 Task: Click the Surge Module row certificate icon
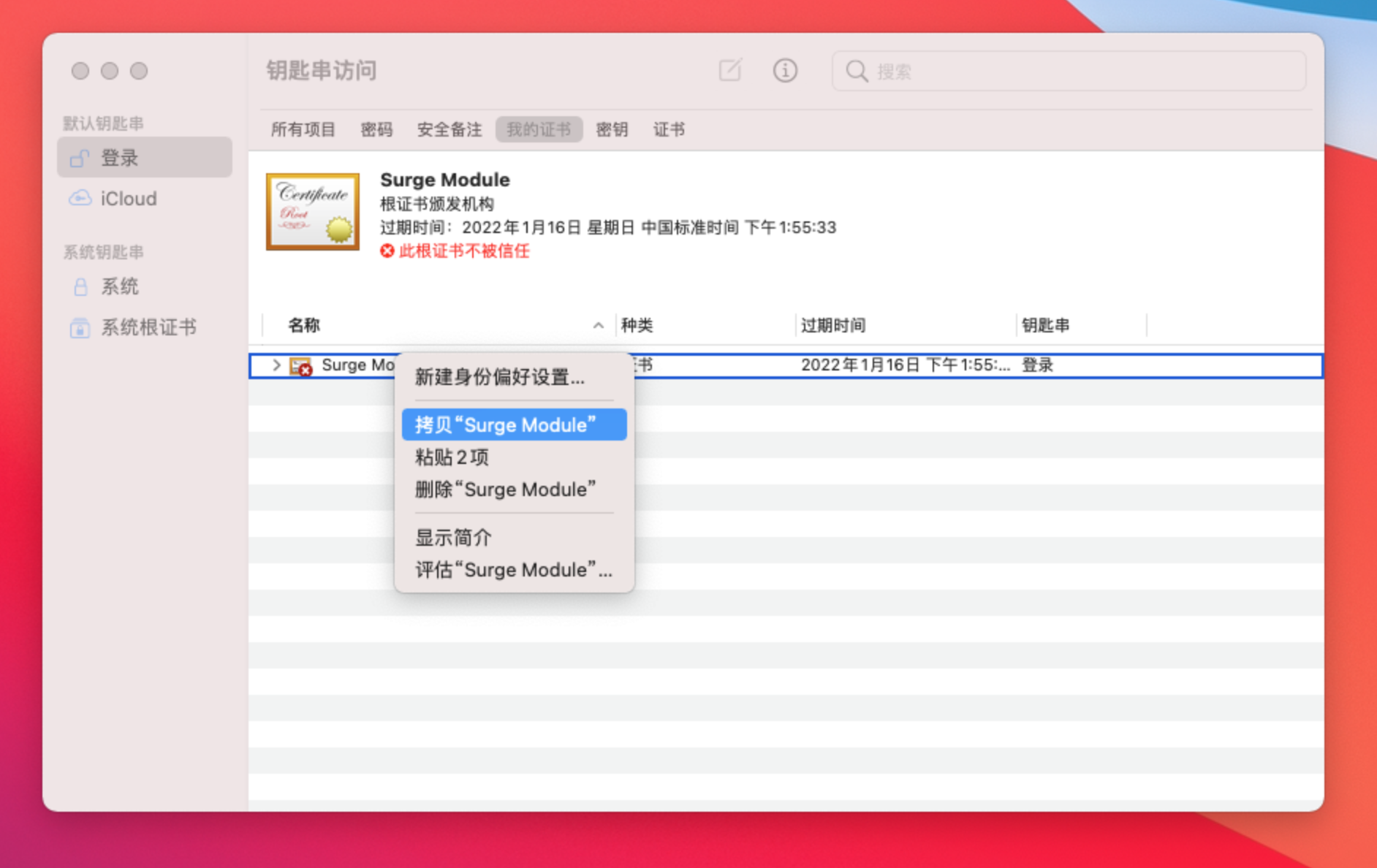pos(300,365)
